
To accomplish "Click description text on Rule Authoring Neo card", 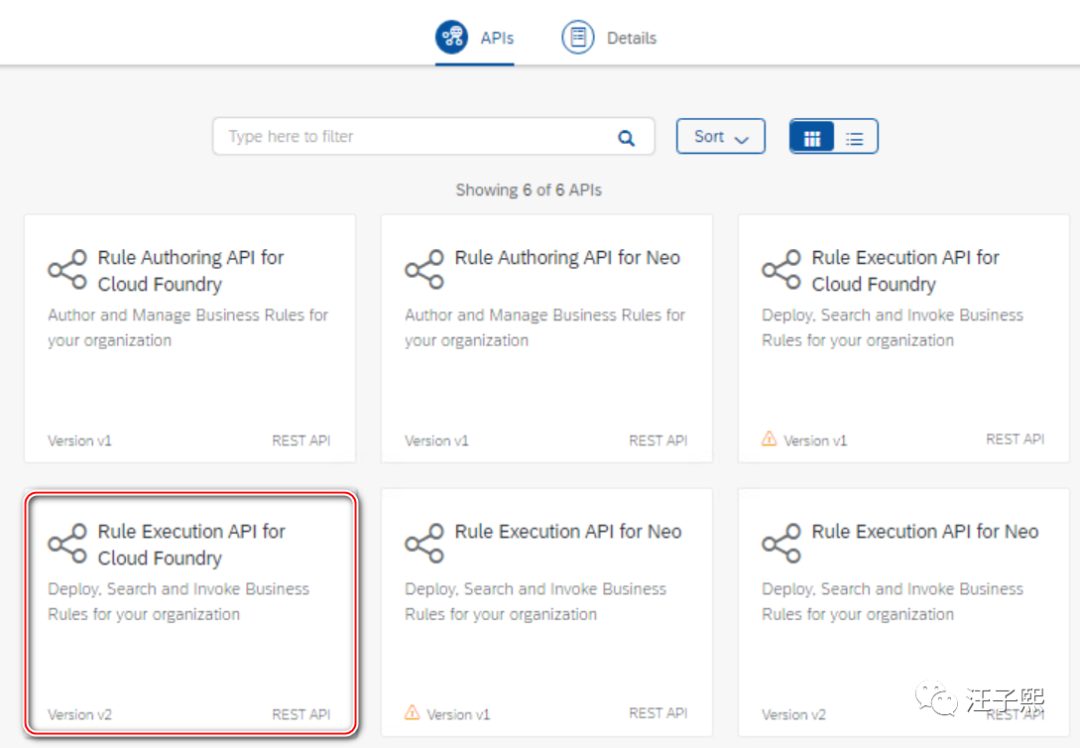I will pos(545,328).
